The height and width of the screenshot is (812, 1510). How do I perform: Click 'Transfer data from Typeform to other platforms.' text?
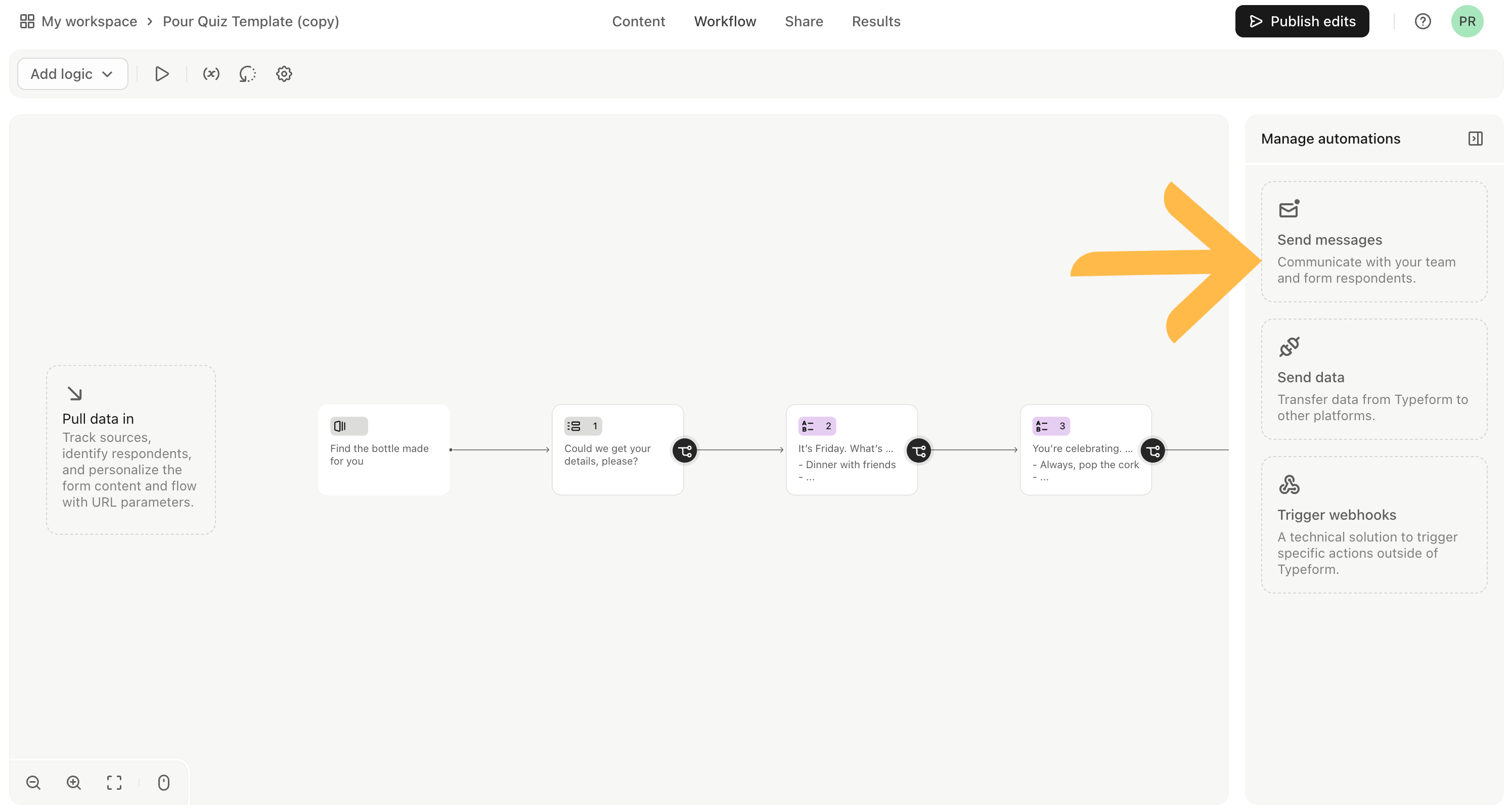pos(1373,408)
